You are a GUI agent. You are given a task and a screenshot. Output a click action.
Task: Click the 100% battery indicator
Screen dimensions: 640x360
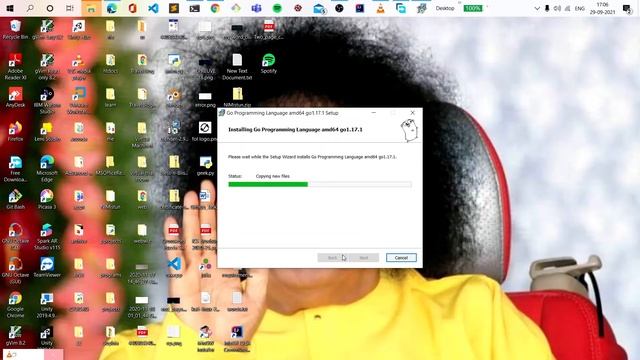(x=473, y=8)
